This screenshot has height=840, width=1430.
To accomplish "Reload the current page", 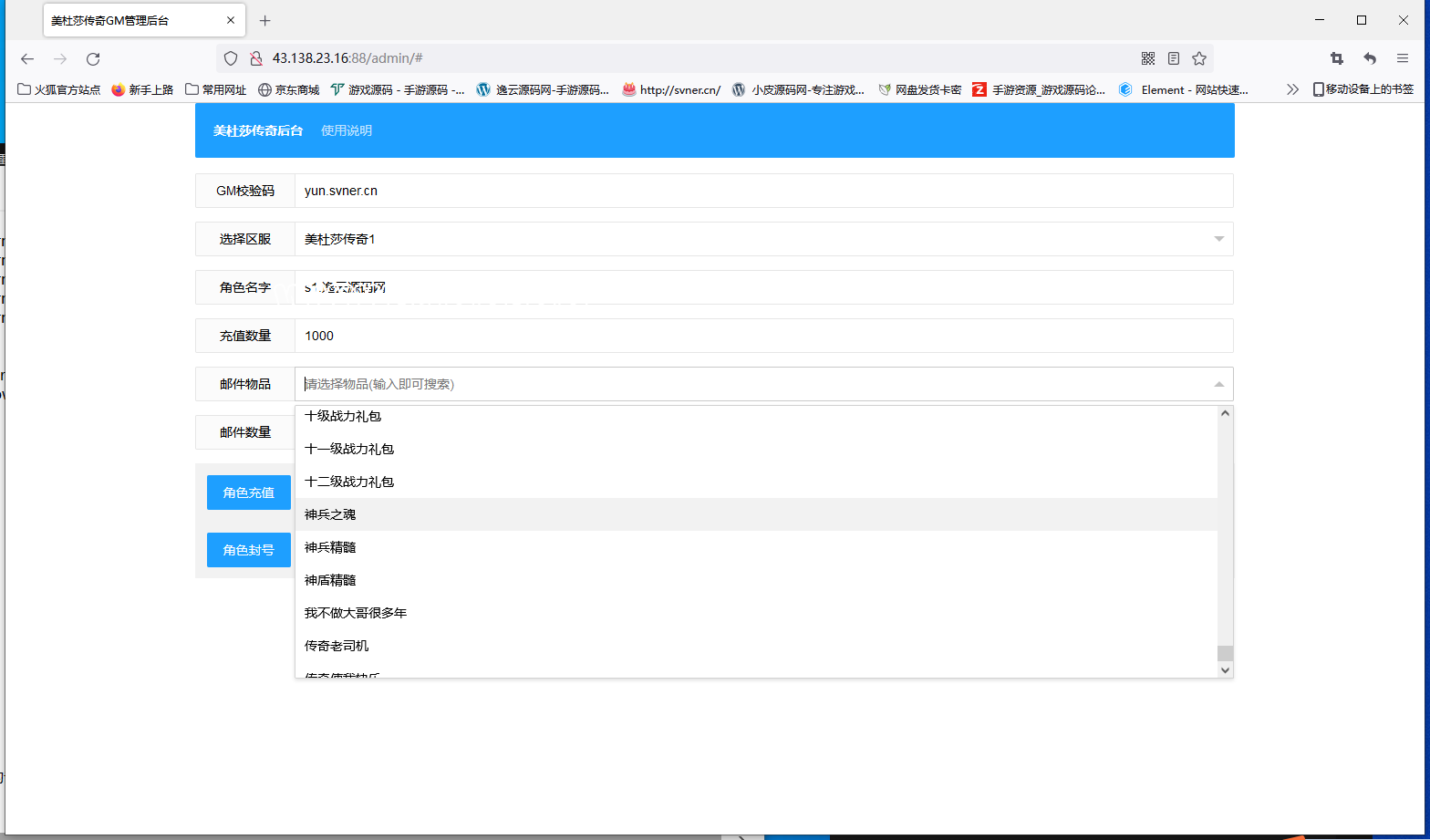I will 93,58.
